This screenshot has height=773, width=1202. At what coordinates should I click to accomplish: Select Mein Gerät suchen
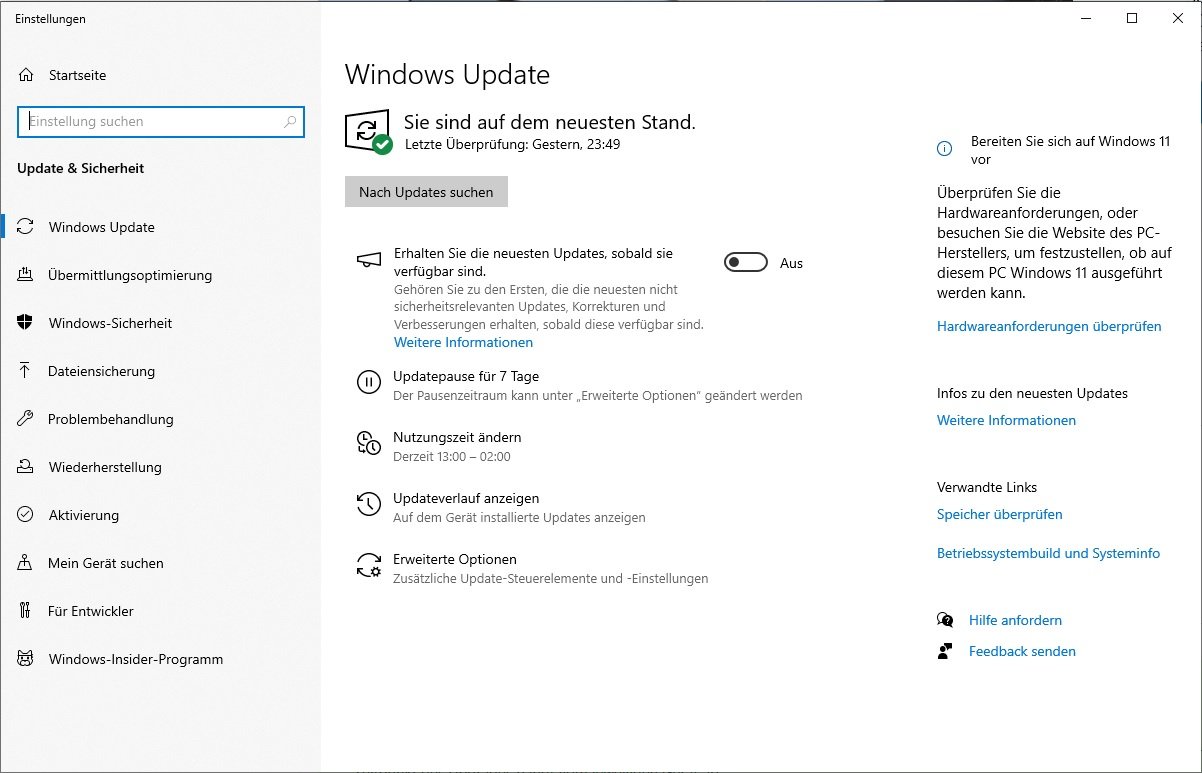(160, 563)
